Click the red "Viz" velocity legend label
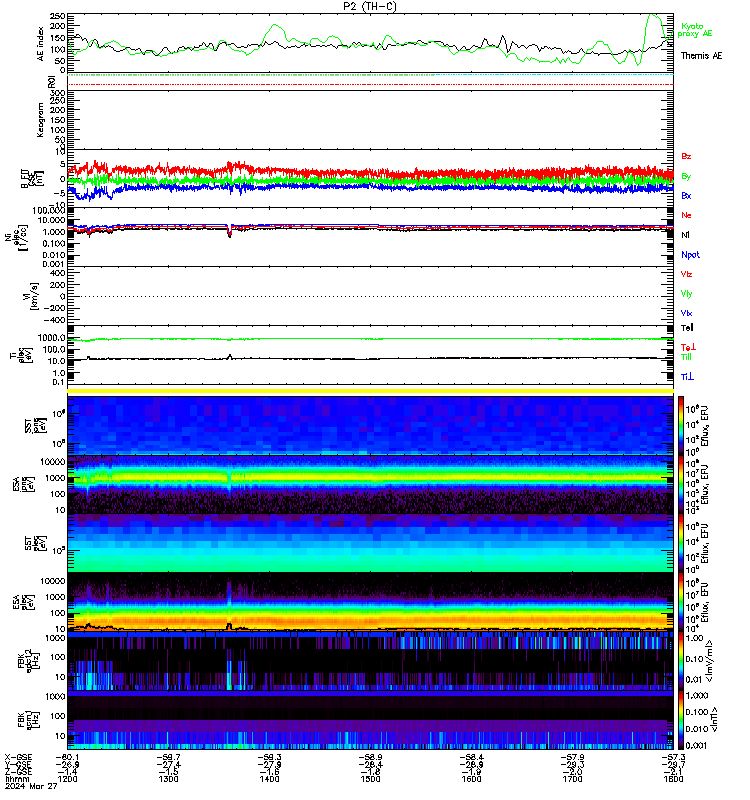750x800 pixels. point(686,274)
